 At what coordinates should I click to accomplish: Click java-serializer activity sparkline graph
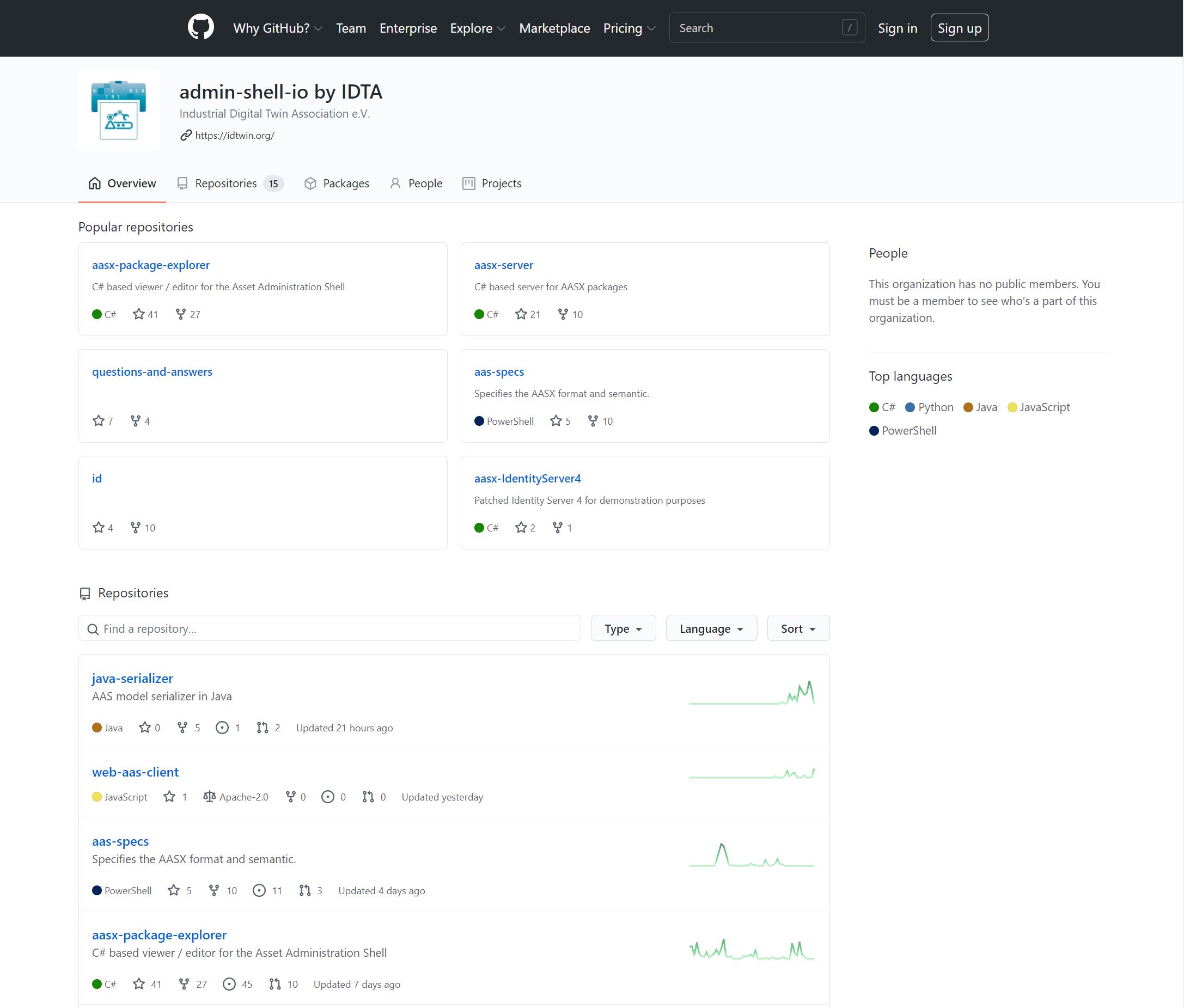pos(752,693)
